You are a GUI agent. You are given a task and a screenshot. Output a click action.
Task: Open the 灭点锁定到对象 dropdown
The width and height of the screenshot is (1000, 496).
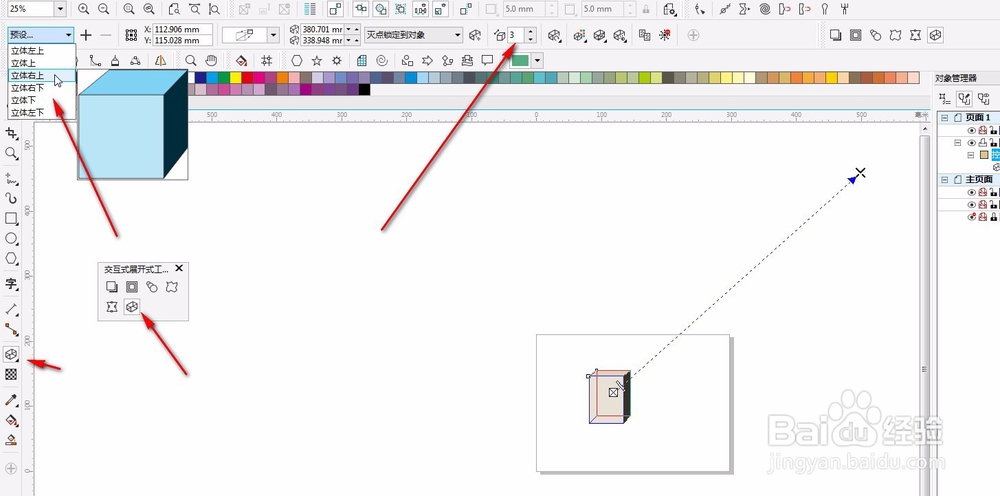pos(457,35)
